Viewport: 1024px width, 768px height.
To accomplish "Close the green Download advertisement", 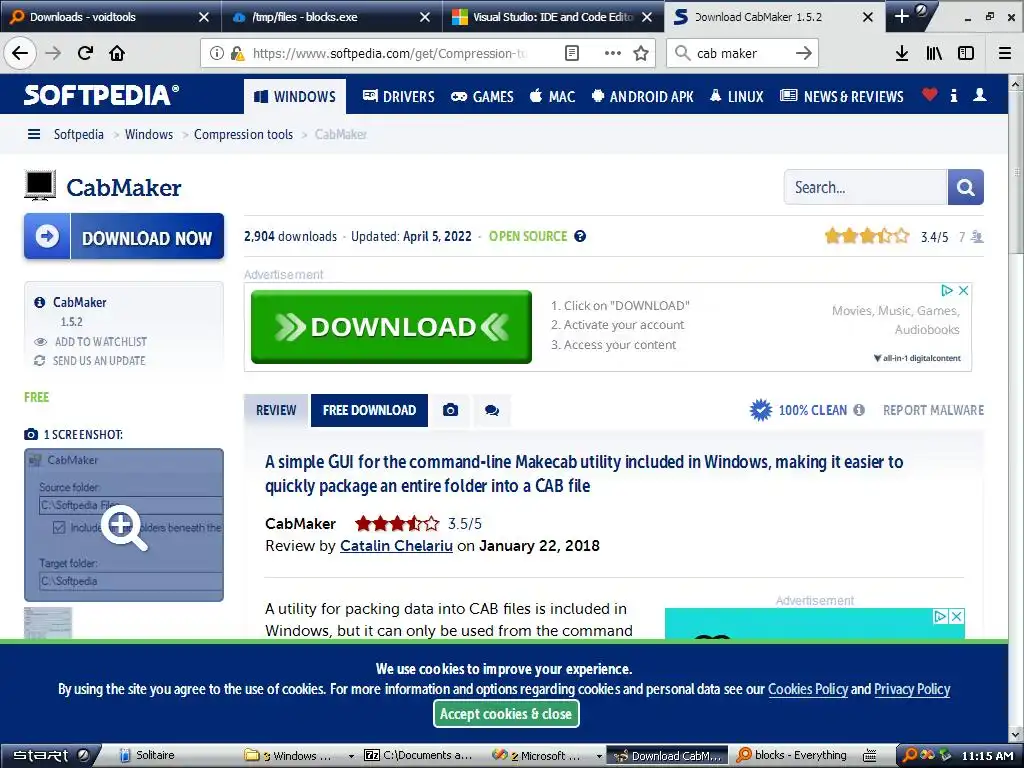I will pos(963,290).
